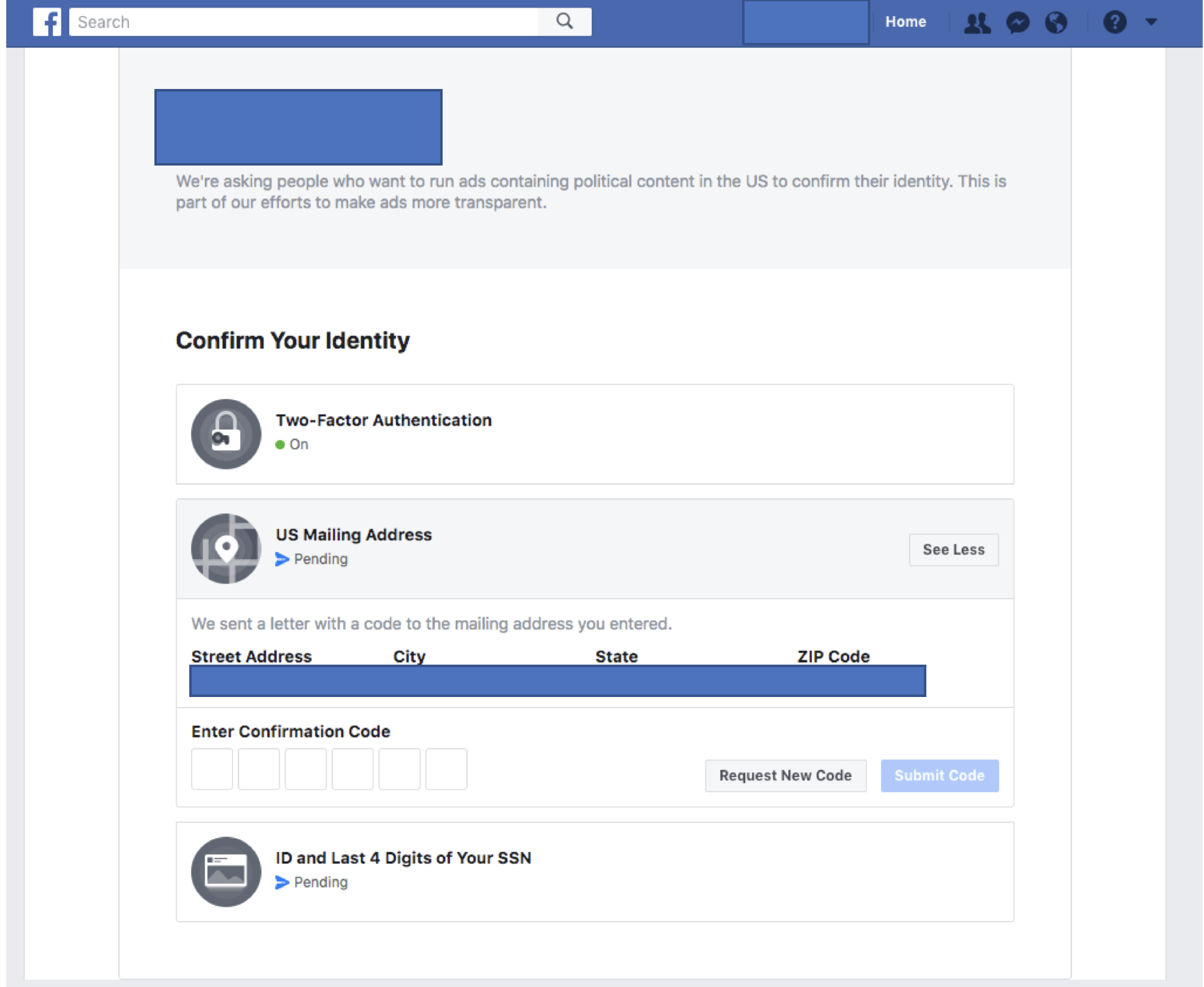Click the third confirmation code box

click(306, 769)
